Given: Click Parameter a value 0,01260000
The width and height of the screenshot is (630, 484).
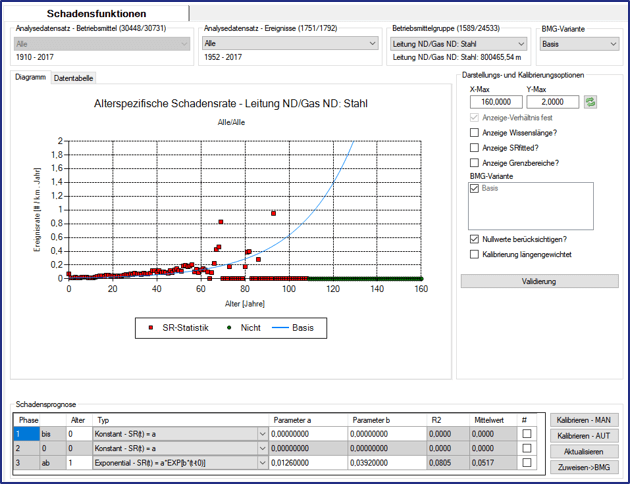Looking at the screenshot, I should pos(308,463).
